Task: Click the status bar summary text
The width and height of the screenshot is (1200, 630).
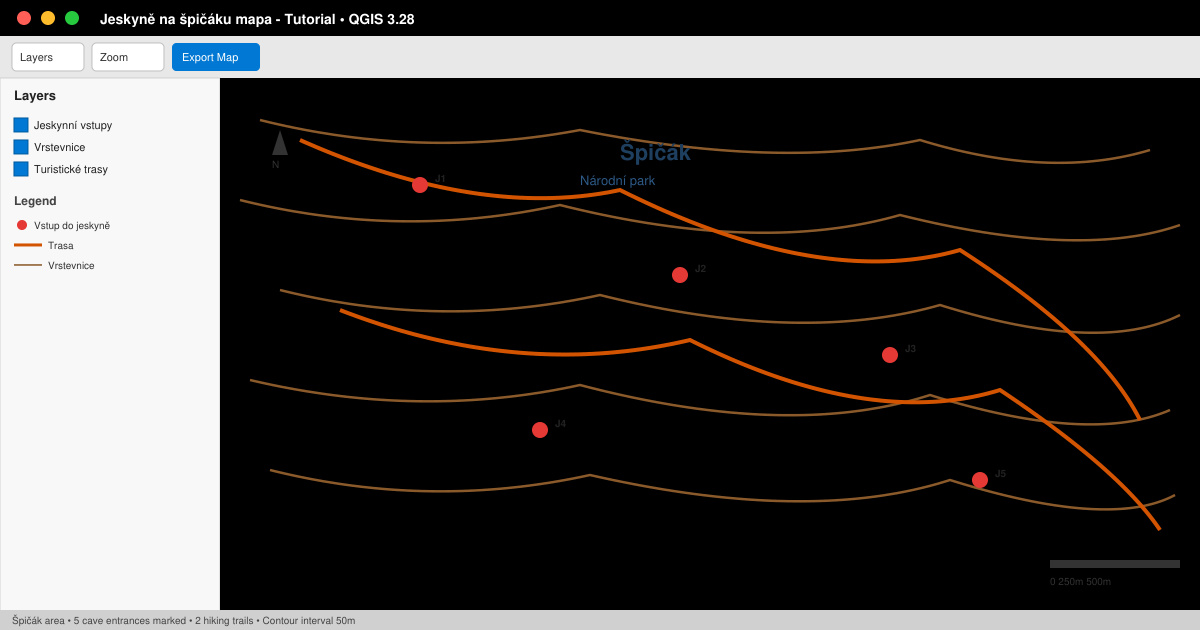Action: coord(184,621)
